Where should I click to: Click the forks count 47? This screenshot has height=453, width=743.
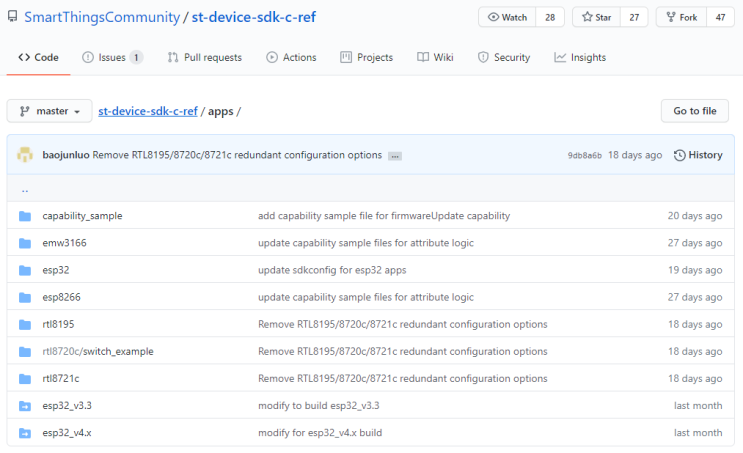720,17
